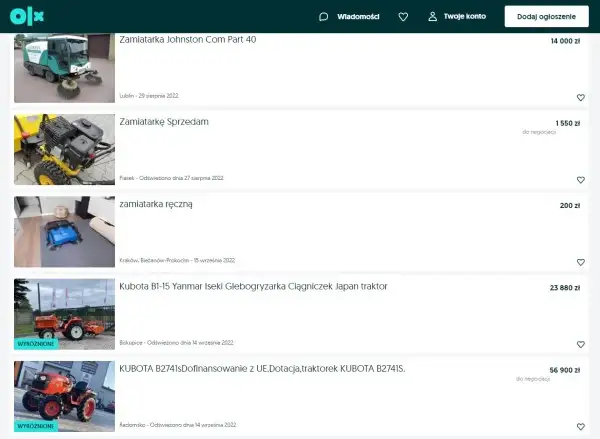Screen dimensions: 600x439
Task: Favorite the zamiatarka ręczną listing
Action: pyautogui.click(x=580, y=262)
